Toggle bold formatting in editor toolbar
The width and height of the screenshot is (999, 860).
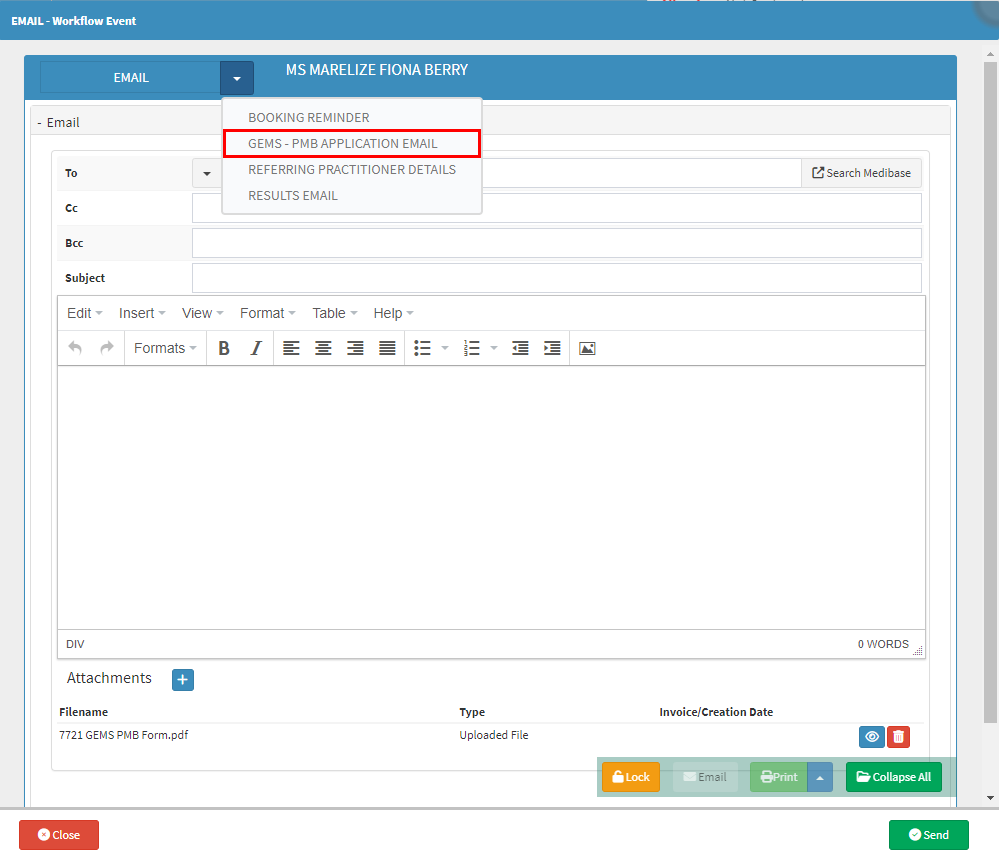coord(224,348)
